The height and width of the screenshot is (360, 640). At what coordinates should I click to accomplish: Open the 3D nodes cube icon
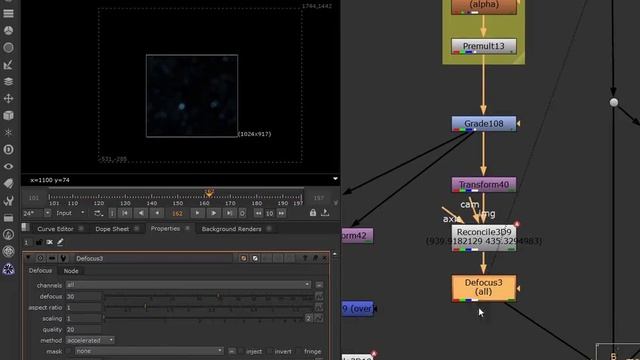(8, 116)
